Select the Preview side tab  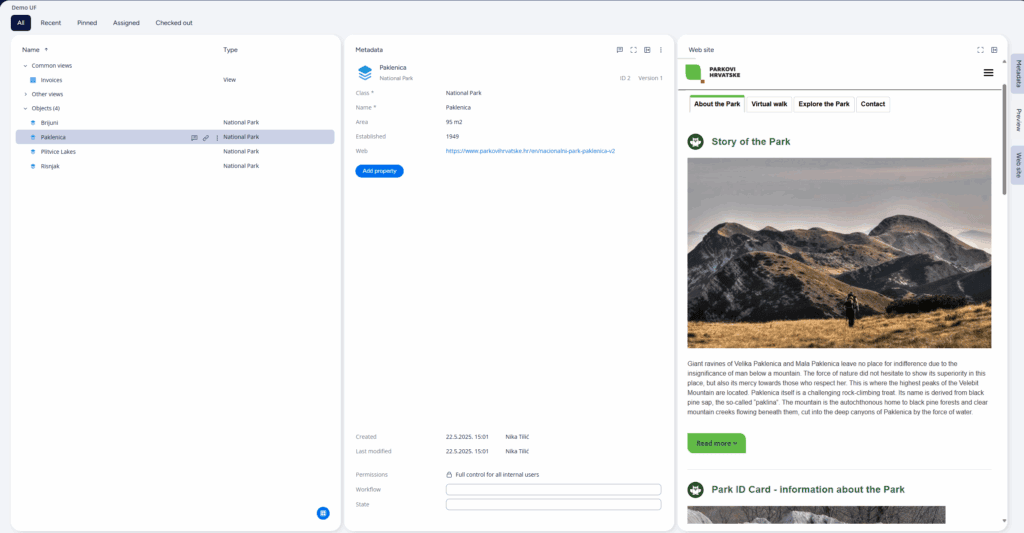coord(1017,120)
